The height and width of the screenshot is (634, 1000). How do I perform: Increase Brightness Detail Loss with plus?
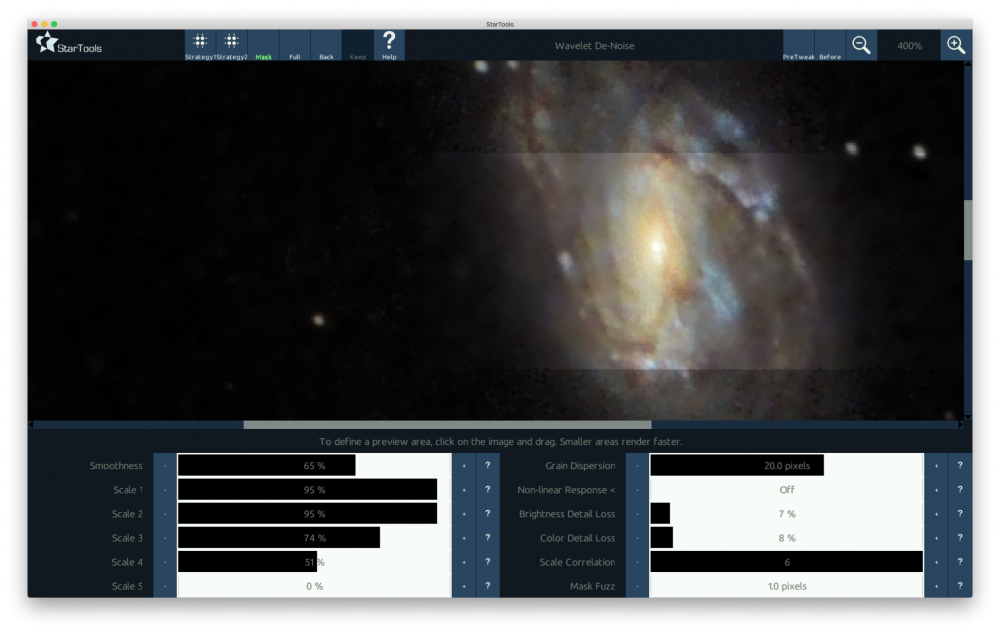936,514
